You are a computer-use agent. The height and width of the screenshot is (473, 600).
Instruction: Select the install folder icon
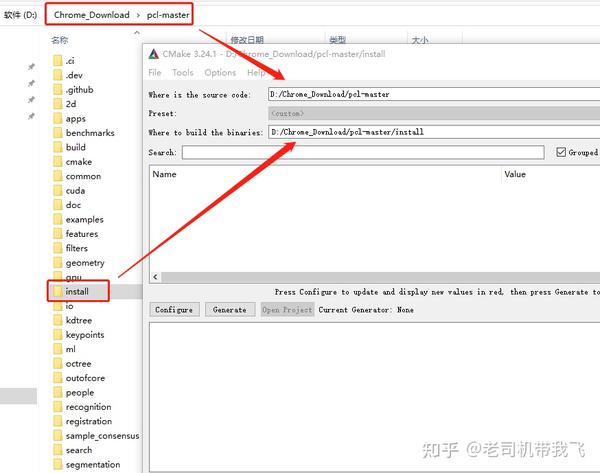[x=58, y=291]
